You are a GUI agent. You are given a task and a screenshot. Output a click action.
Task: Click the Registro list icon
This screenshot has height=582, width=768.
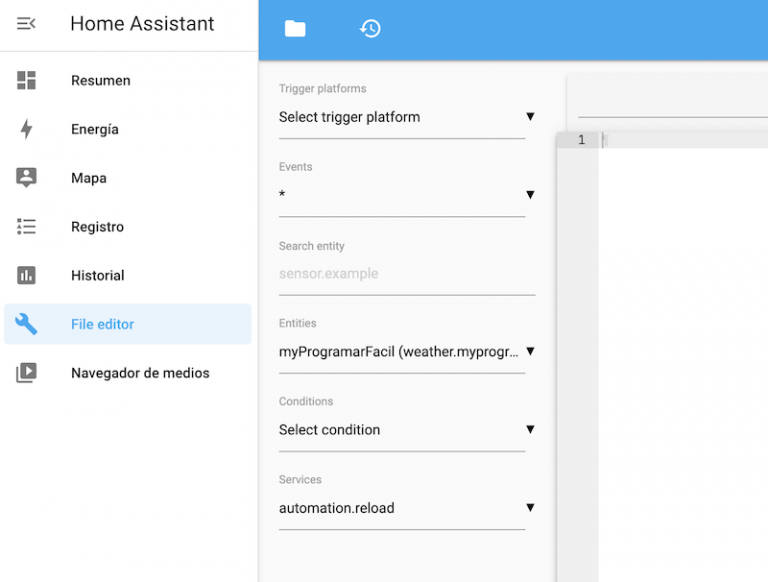point(26,226)
